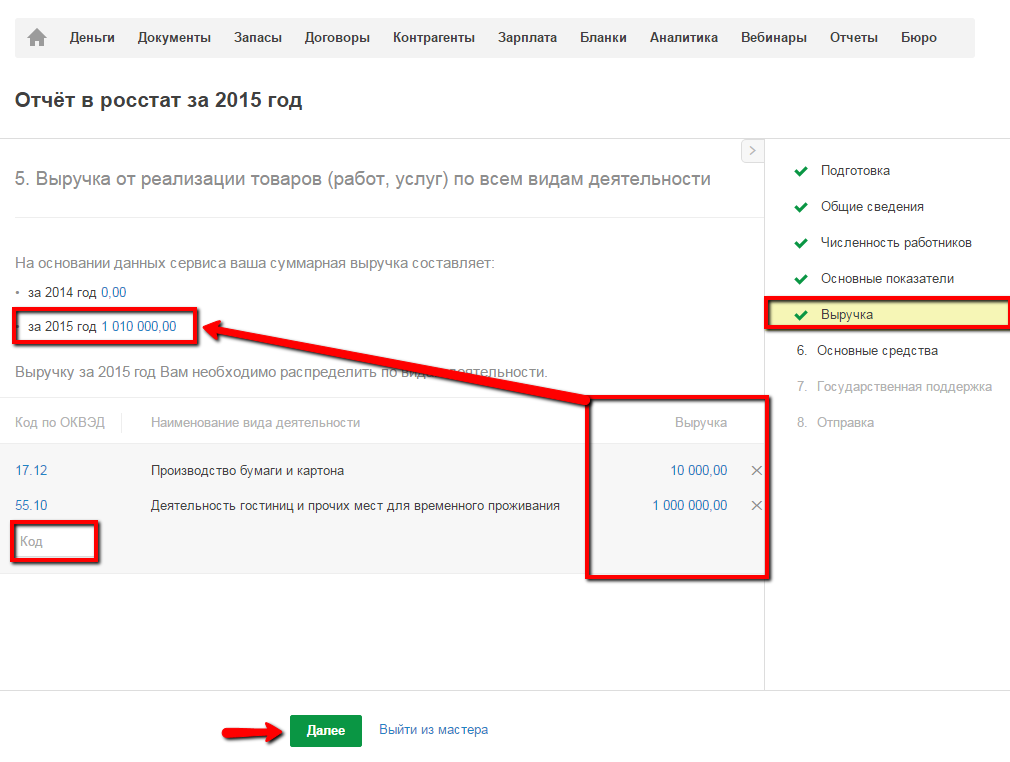Go to Основные показатели step
The width and height of the screenshot is (1010, 762).
coord(887,279)
